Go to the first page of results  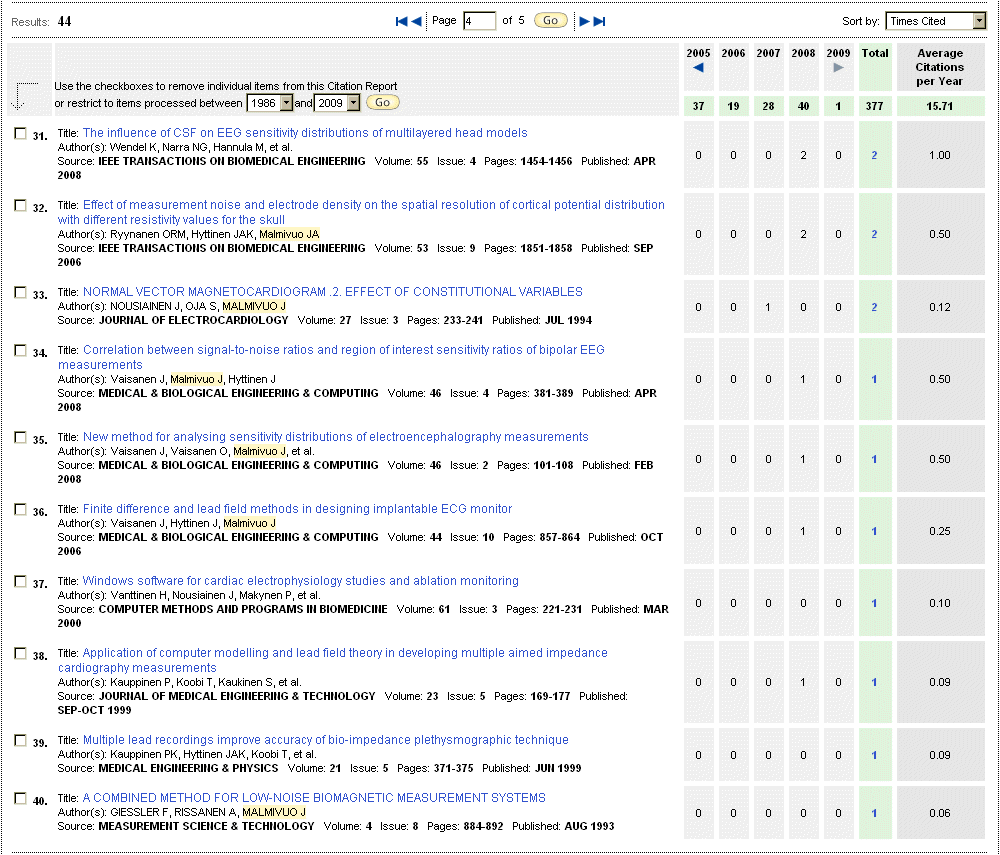pos(402,21)
